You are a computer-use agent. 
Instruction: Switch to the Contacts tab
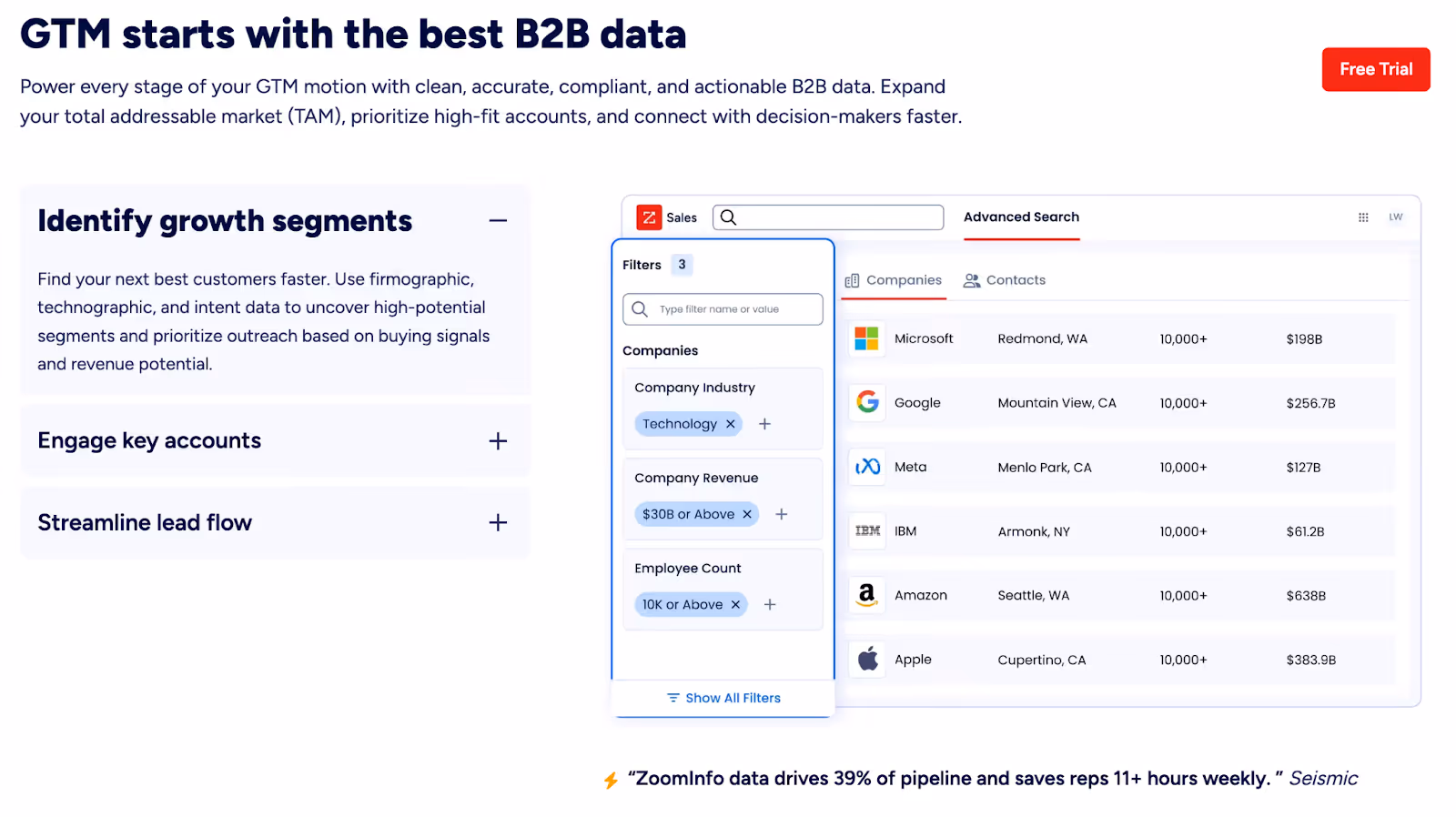(1005, 280)
